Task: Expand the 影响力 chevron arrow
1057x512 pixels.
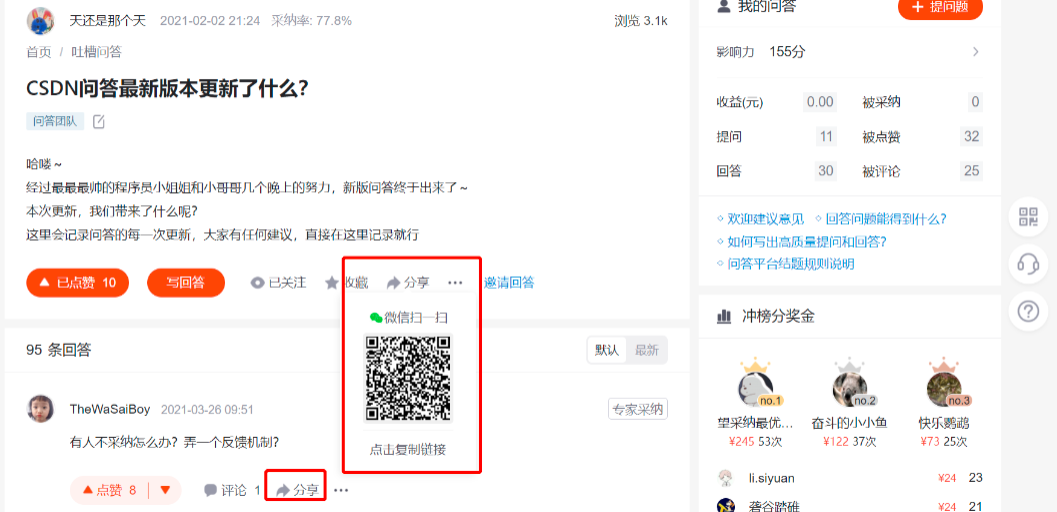Action: coord(975,52)
